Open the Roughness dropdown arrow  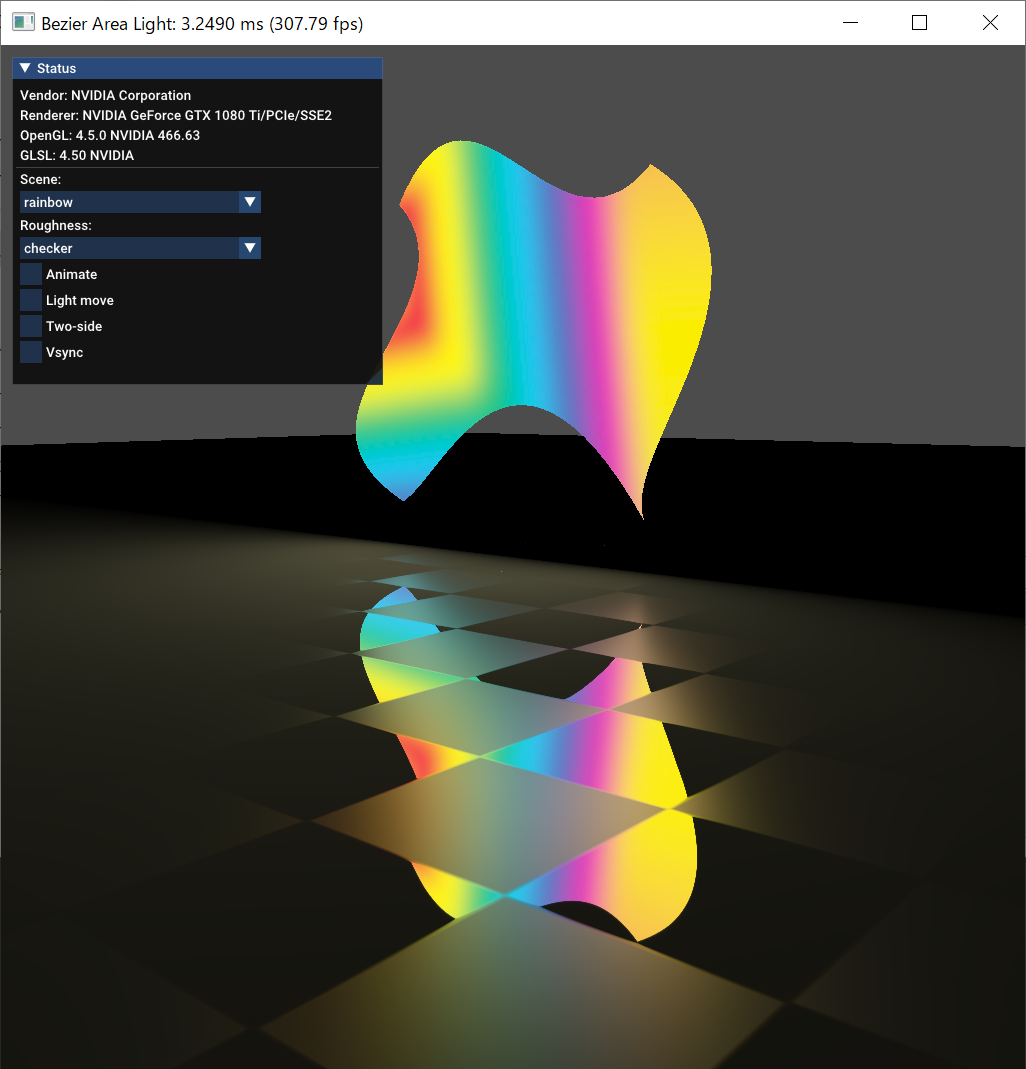[x=249, y=248]
